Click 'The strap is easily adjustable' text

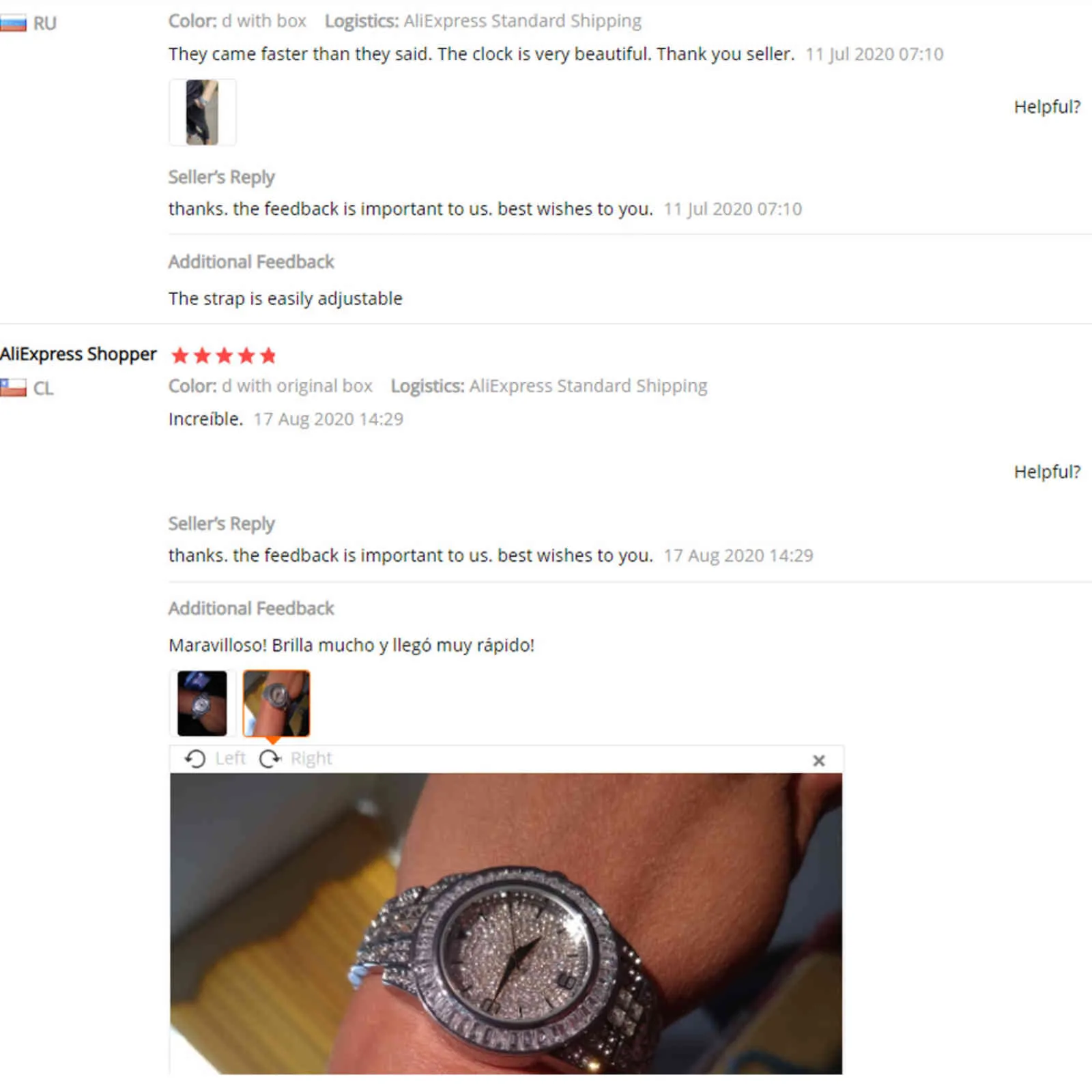pos(285,299)
